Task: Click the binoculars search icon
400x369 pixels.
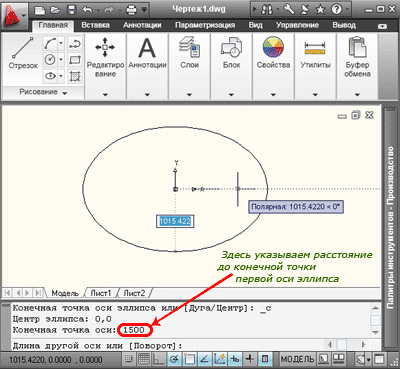Action: click(267, 10)
